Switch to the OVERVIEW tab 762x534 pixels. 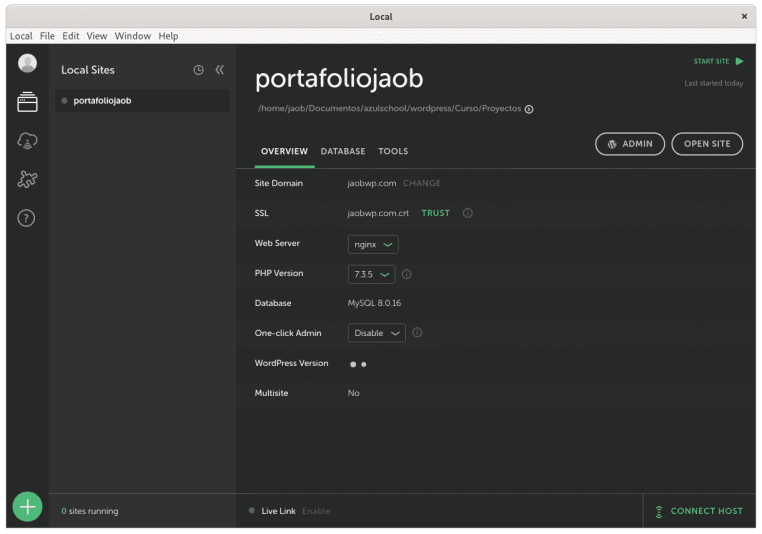284,151
